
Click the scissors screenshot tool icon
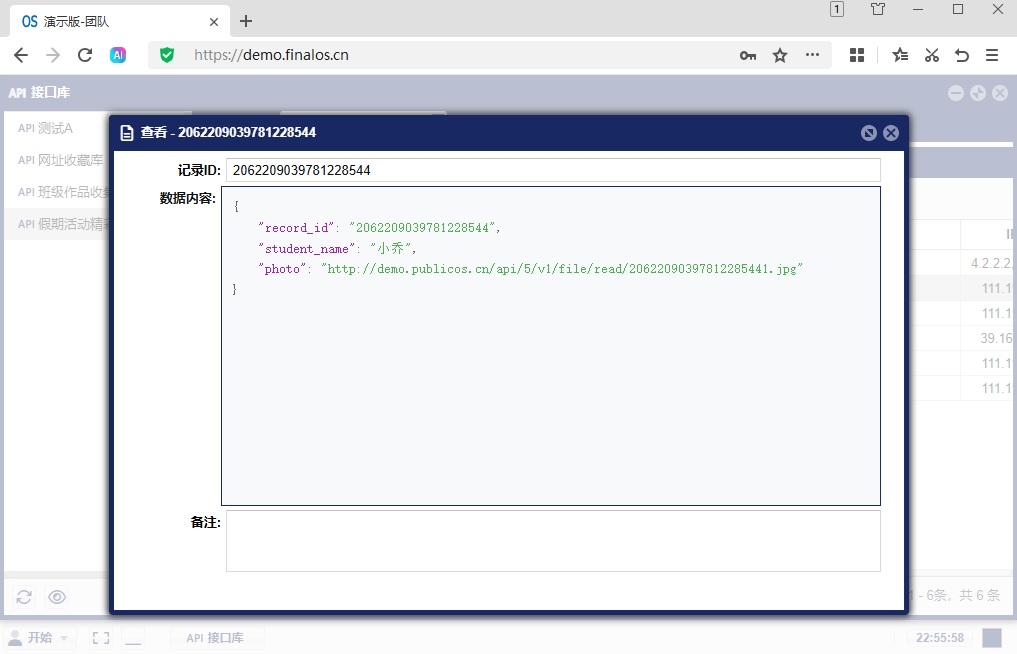coord(932,55)
